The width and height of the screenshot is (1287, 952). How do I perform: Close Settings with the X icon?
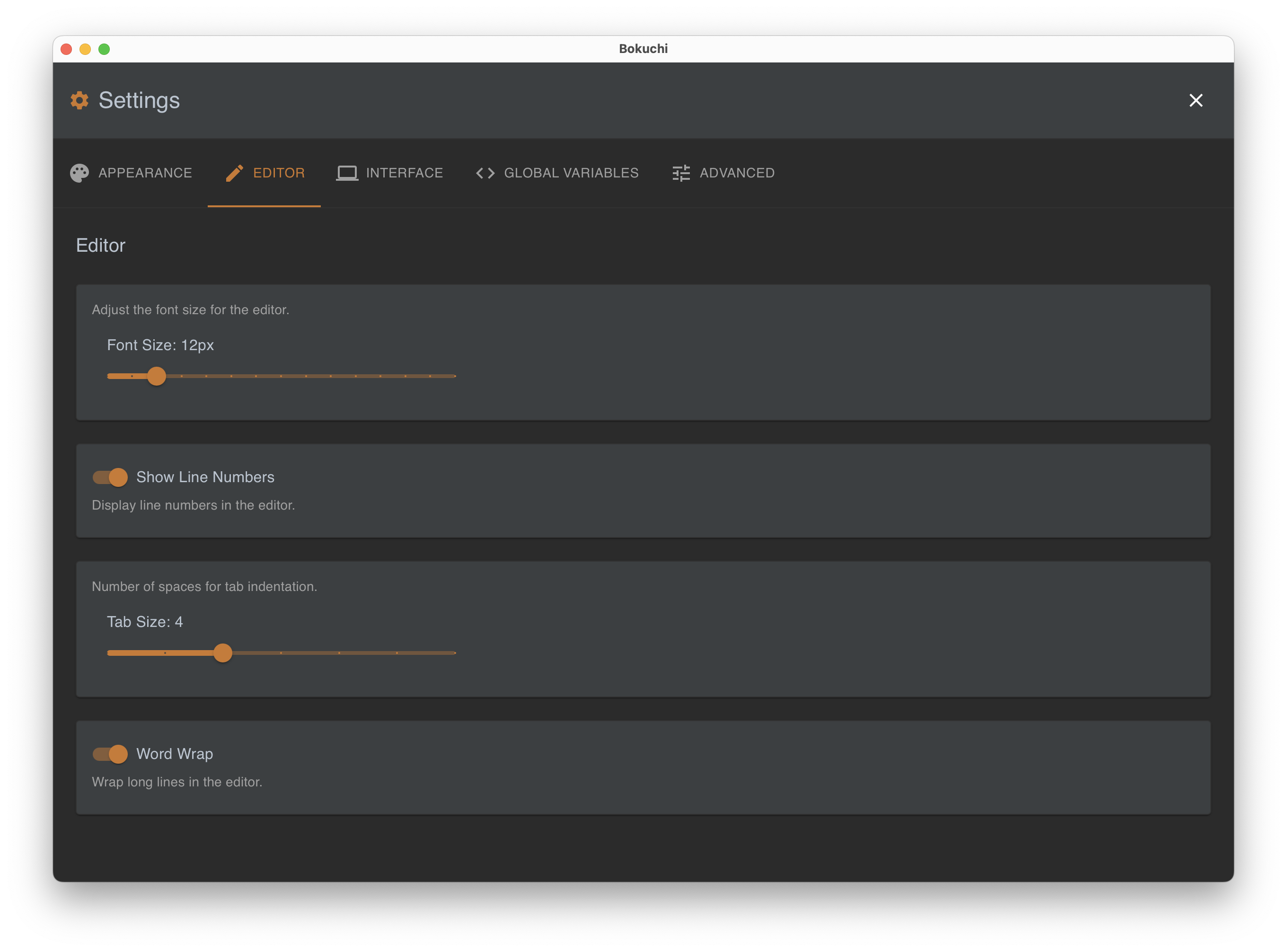[x=1195, y=100]
